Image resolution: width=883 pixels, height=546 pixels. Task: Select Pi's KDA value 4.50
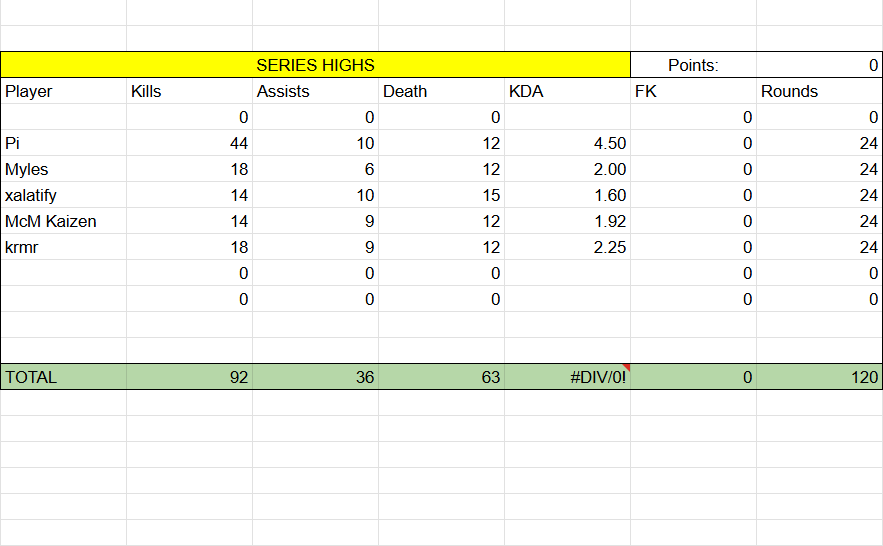tap(568, 143)
